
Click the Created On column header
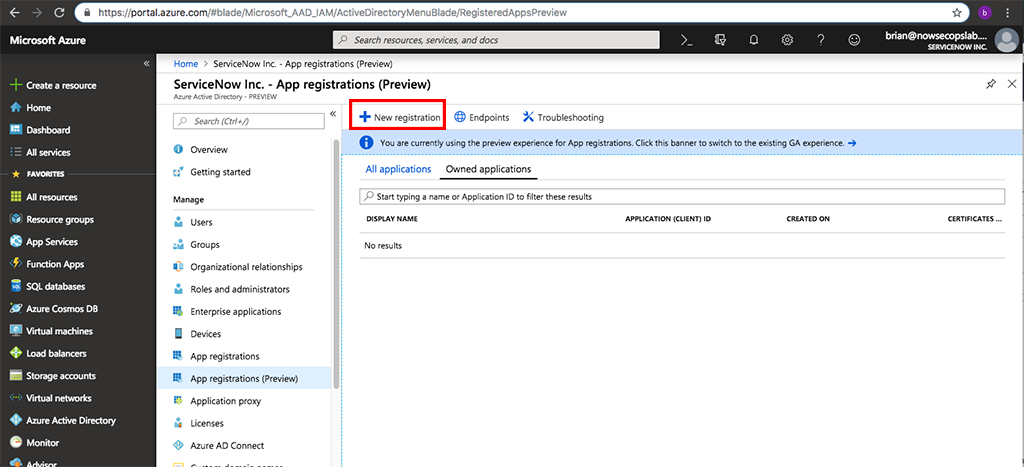pos(808,219)
